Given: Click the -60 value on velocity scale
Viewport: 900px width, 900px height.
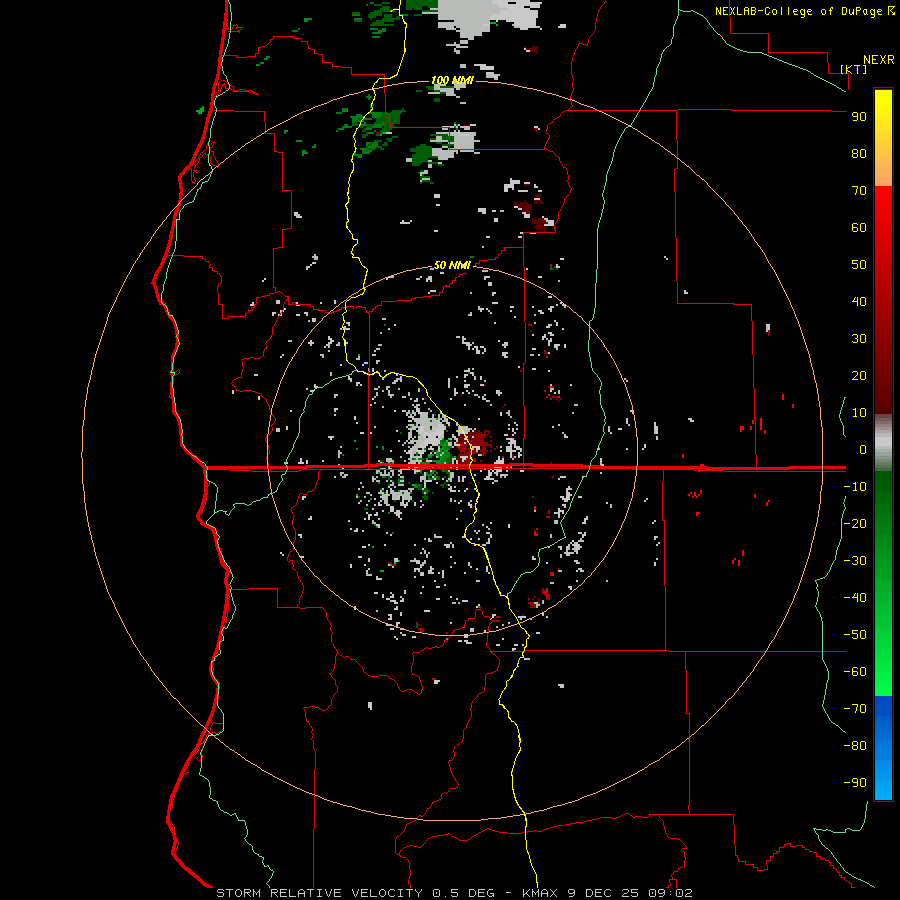Looking at the screenshot, I should click(855, 672).
